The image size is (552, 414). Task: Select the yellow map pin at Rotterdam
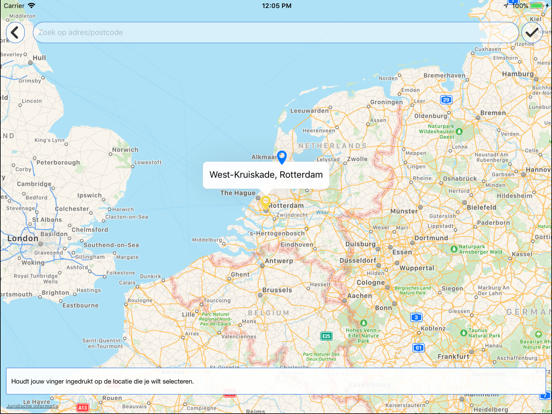click(265, 203)
